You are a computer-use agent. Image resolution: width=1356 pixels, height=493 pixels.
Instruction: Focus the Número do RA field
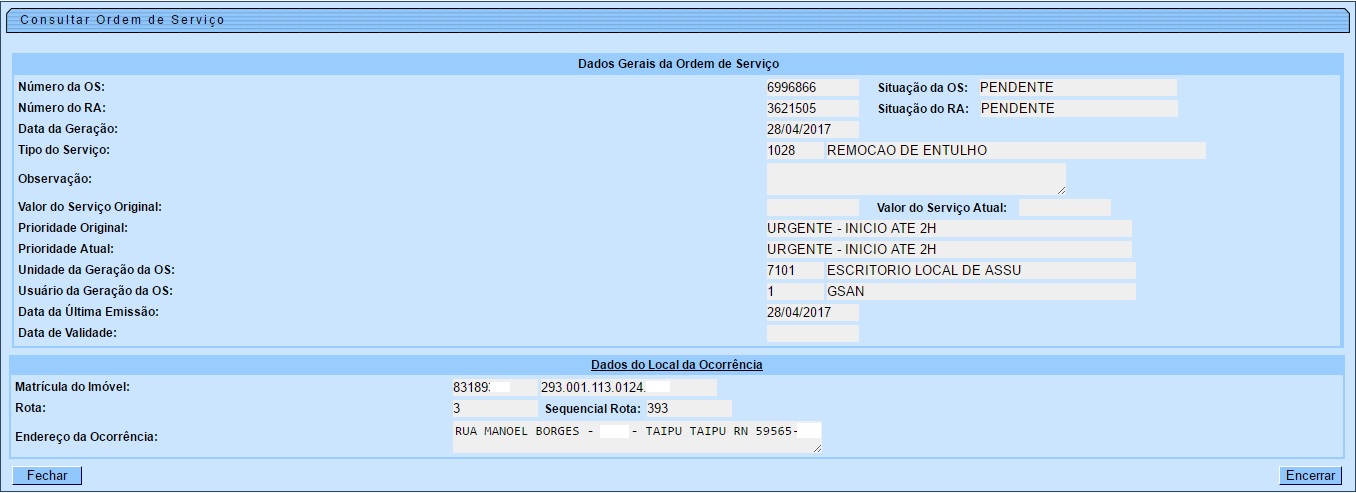[812, 108]
